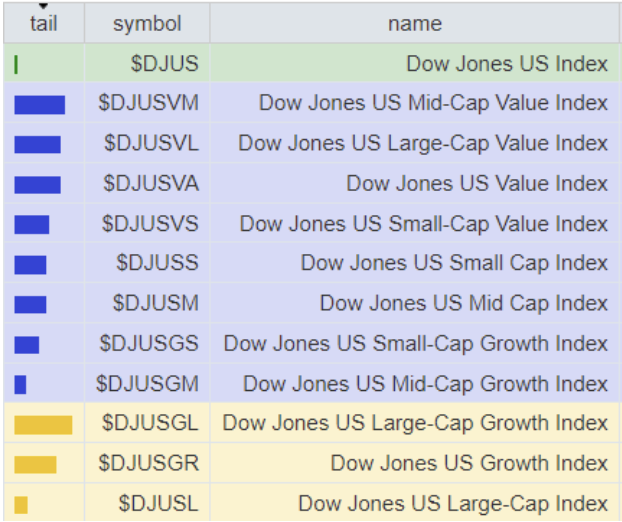Click the yellow tail bar for $DJUSGL
This screenshot has height=522, width=622.
pos(43,425)
